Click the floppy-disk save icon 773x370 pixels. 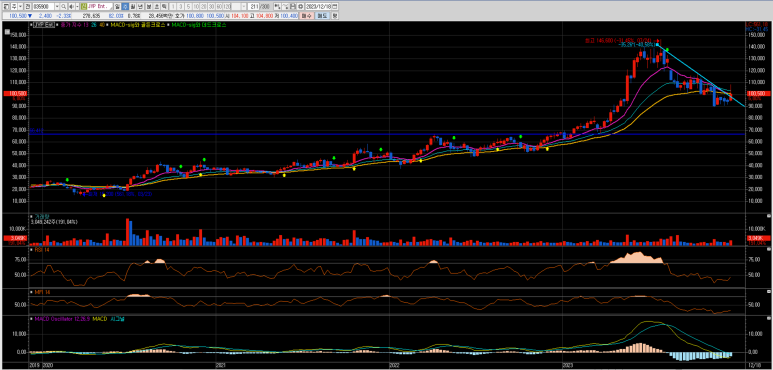292,6
